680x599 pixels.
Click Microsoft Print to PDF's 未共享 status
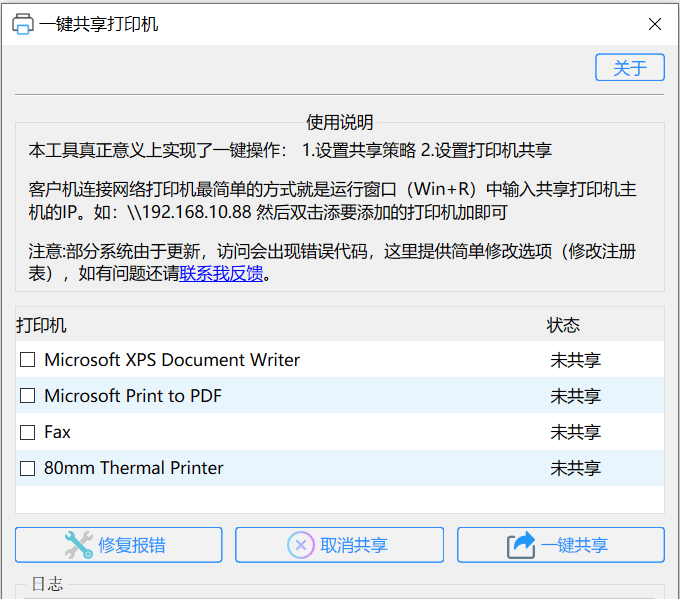tap(575, 396)
